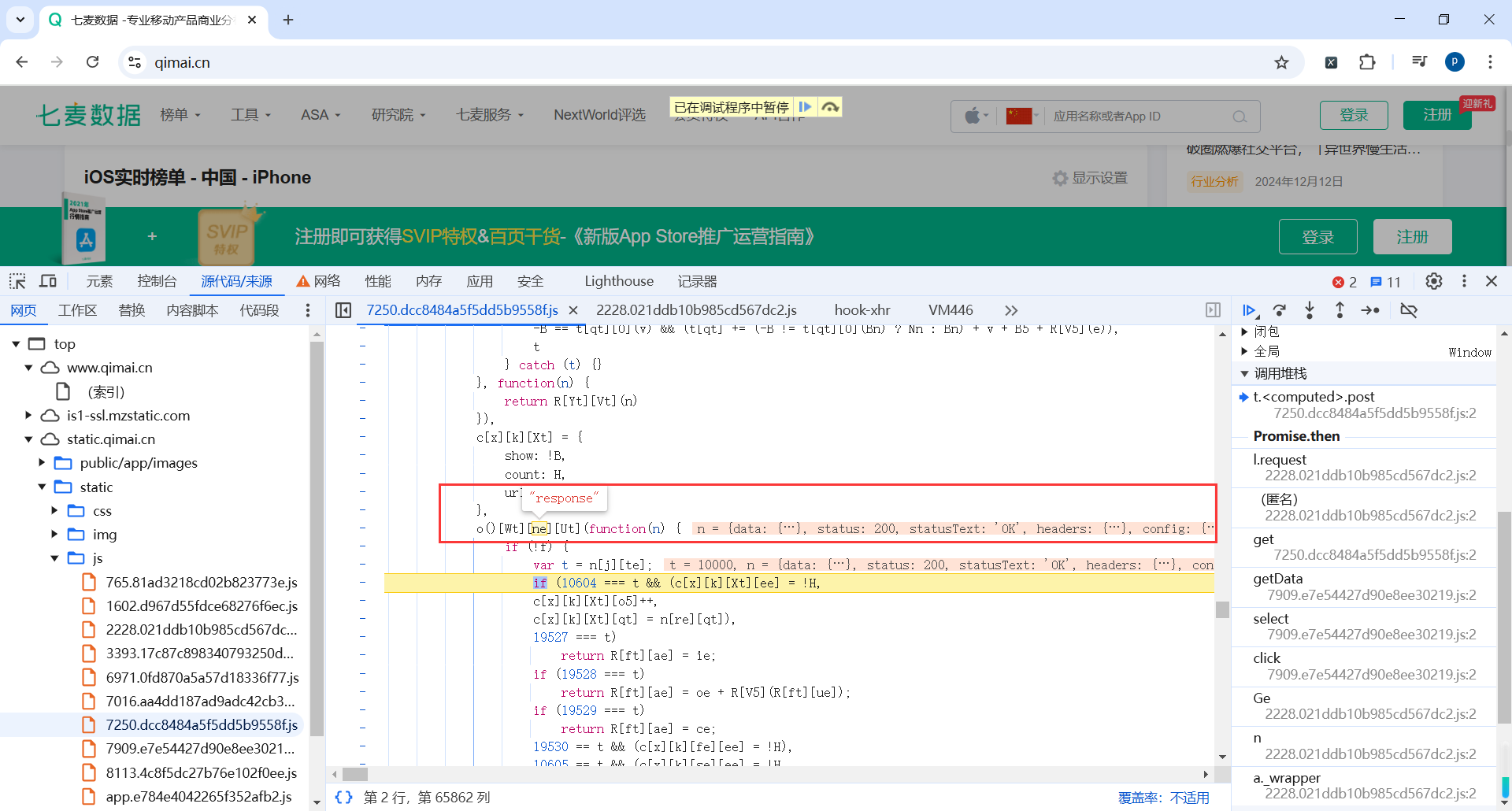Select getData frame in call stack

point(1364,587)
